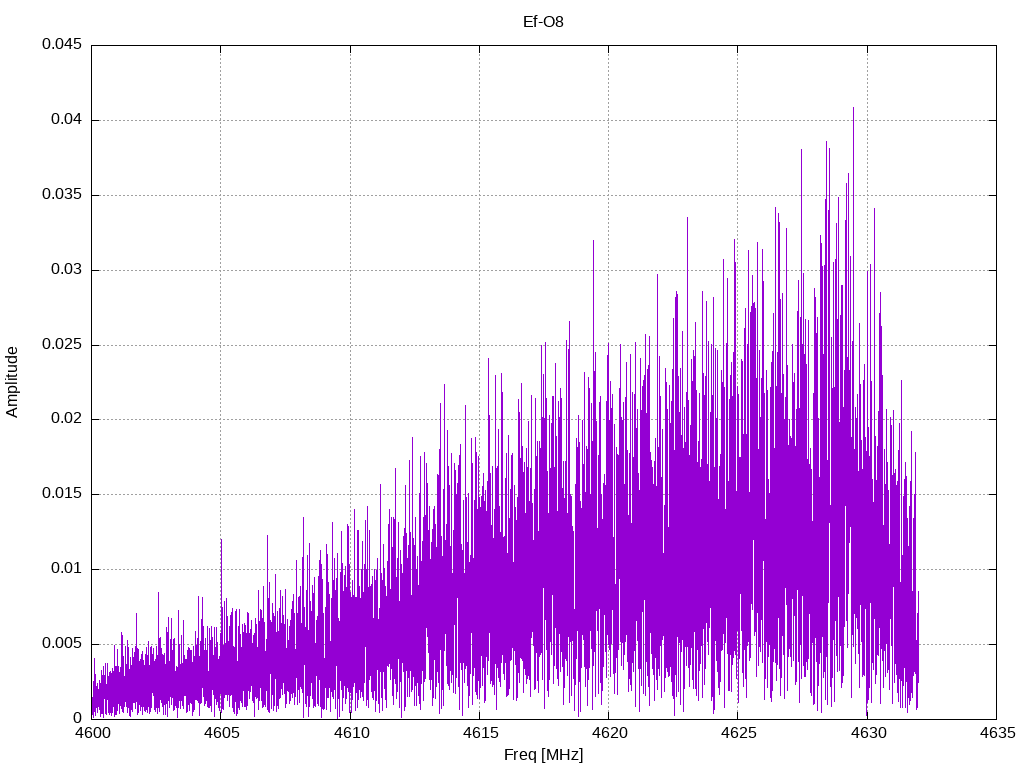Click x-axis tick label 4630
This screenshot has width=1024, height=768.
(868, 733)
